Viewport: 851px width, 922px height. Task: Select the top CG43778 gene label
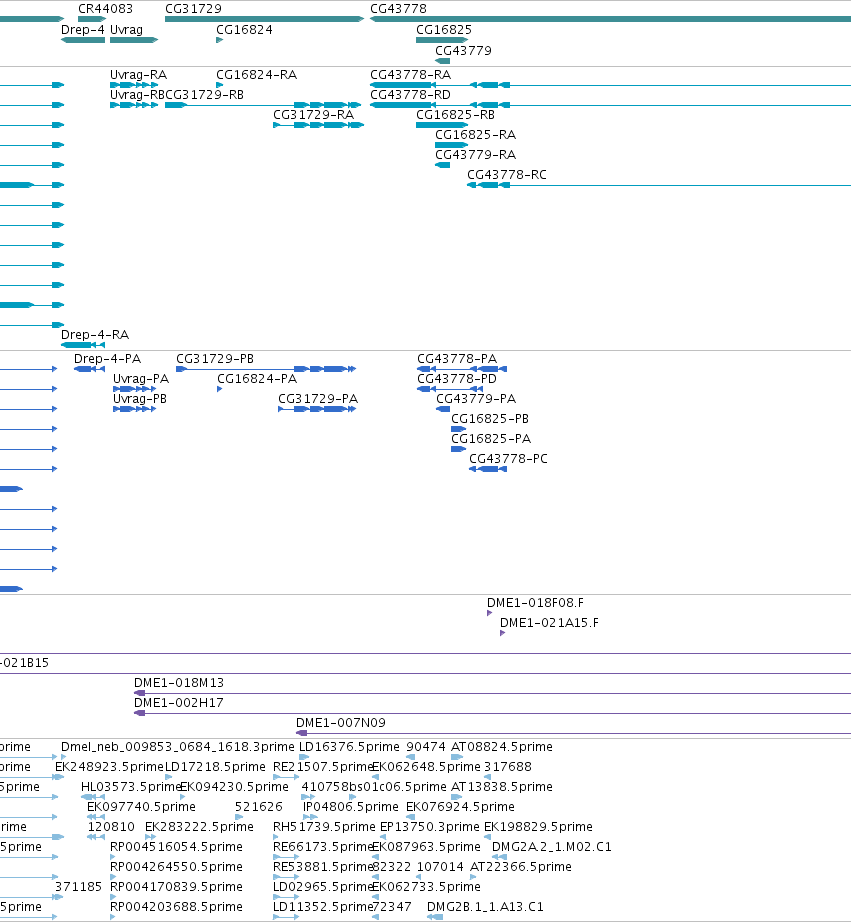click(398, 9)
